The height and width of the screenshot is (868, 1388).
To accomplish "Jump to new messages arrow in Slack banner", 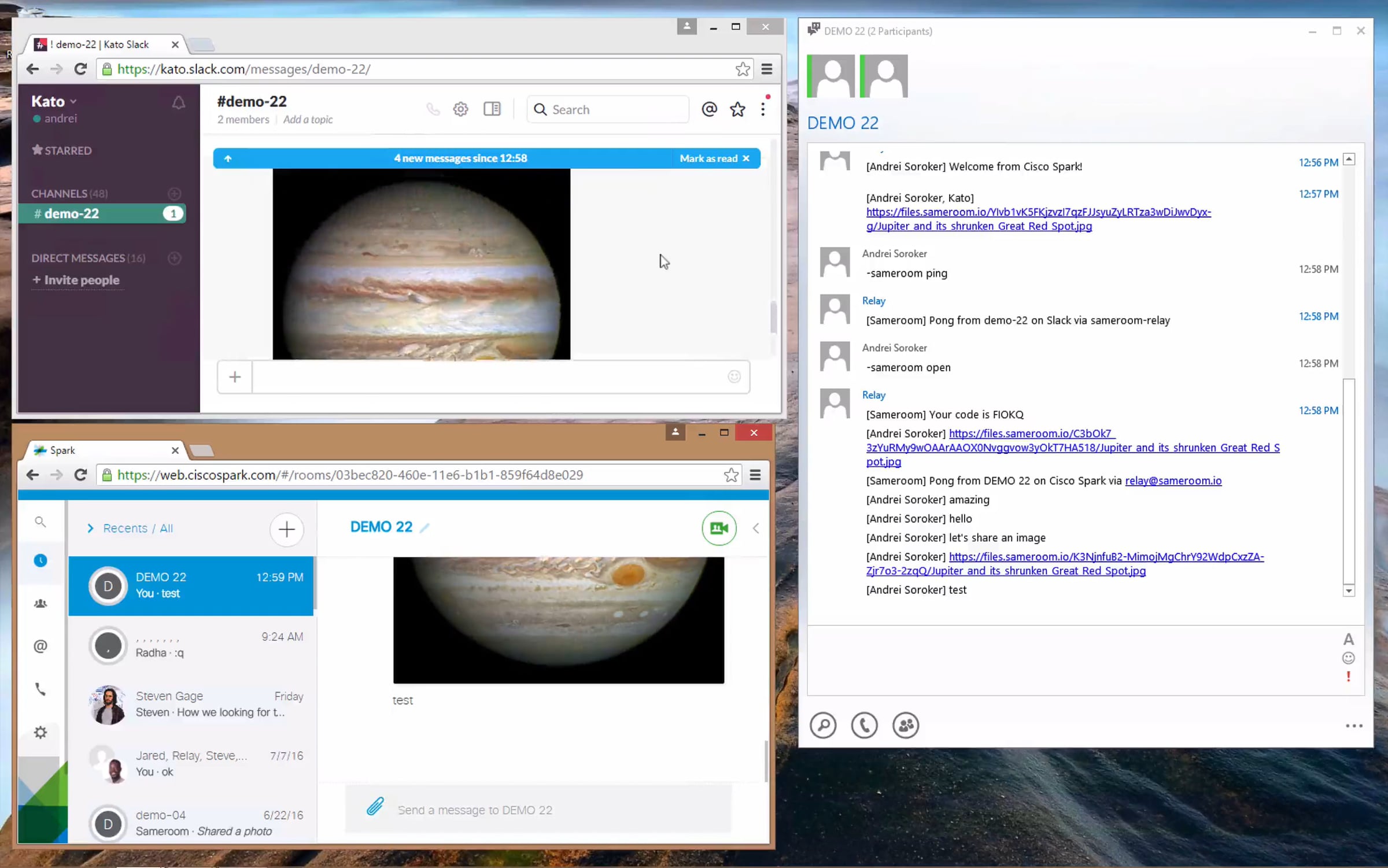I will coord(228,158).
